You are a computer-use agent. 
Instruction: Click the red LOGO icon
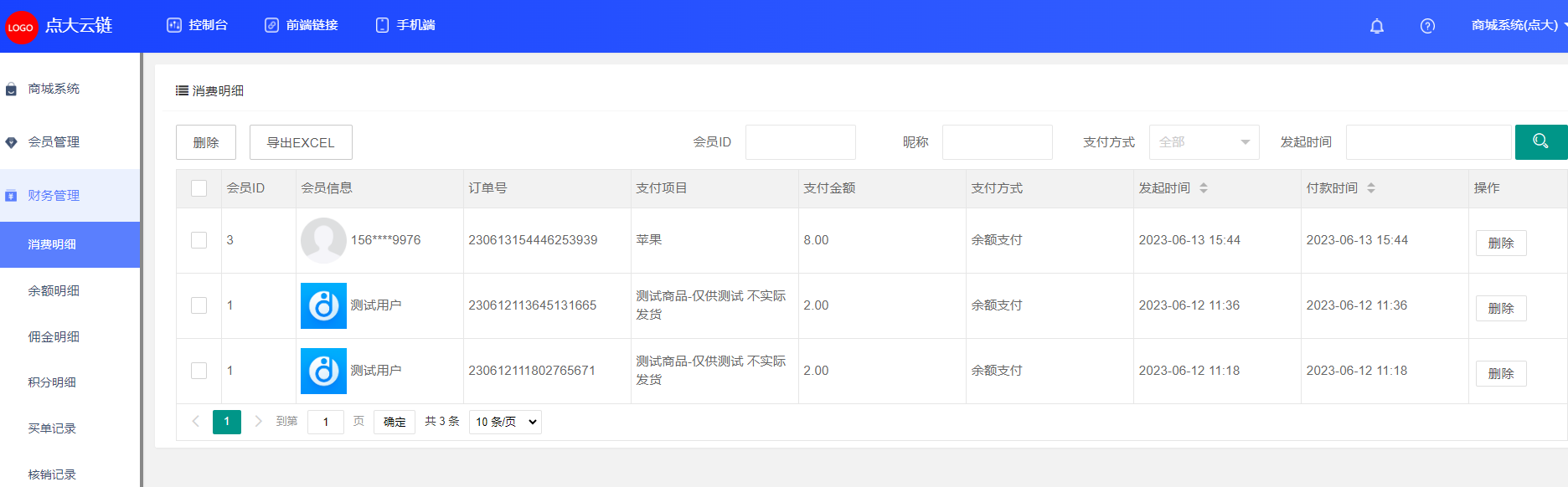pos(21,27)
